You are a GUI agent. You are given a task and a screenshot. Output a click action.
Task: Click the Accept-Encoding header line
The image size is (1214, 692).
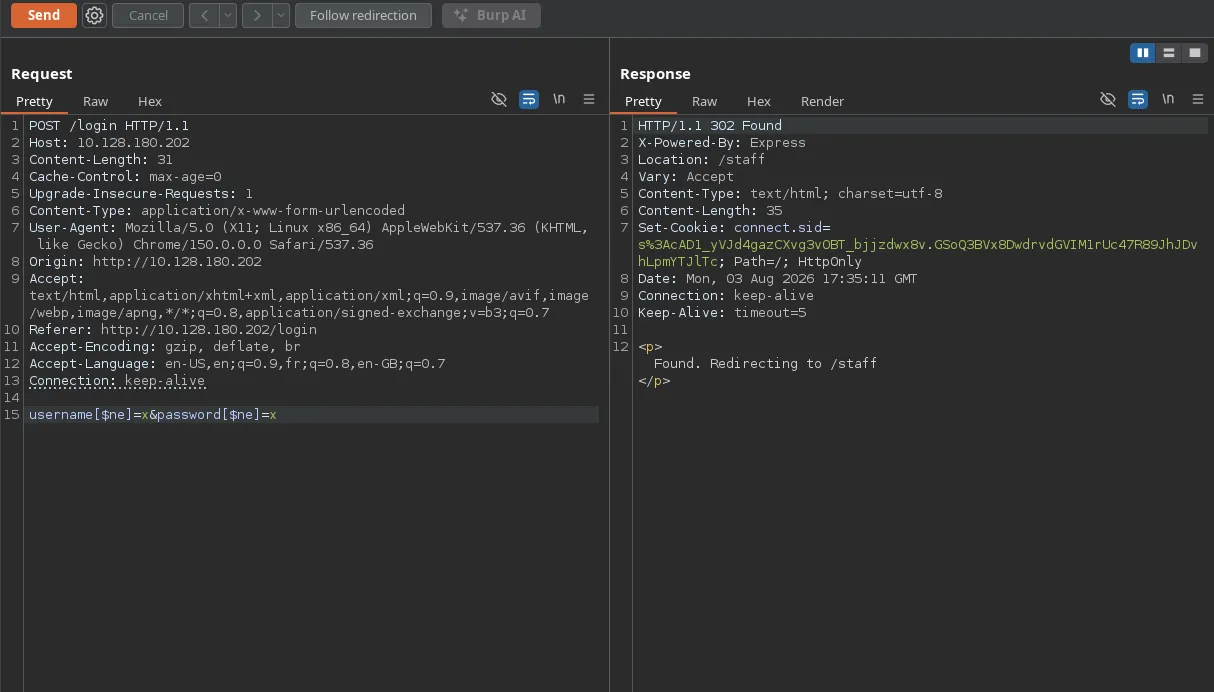pyautogui.click(x=165, y=346)
